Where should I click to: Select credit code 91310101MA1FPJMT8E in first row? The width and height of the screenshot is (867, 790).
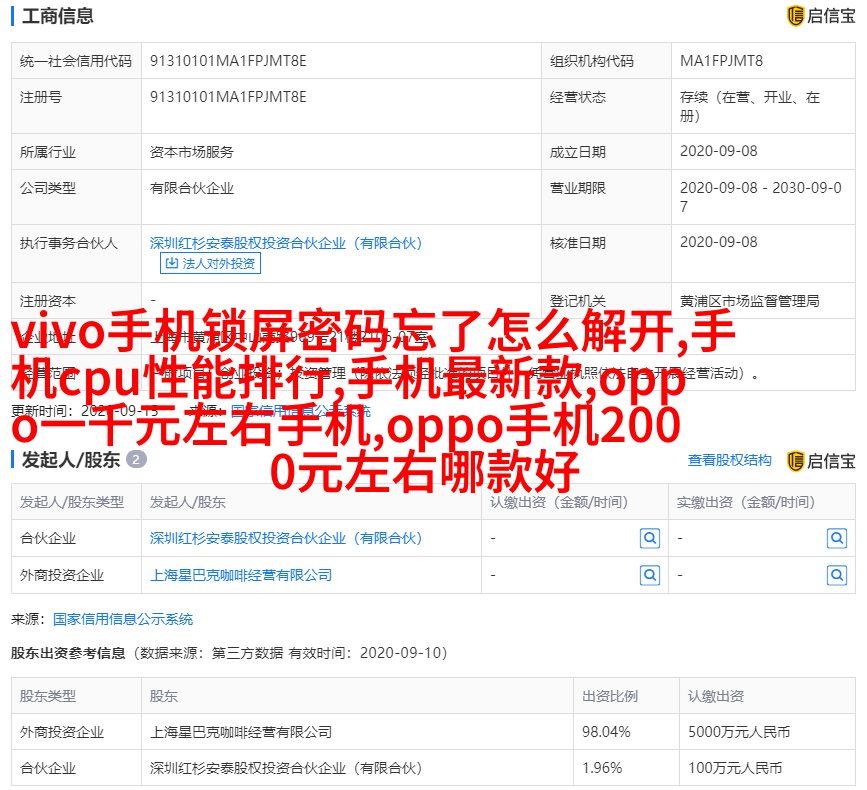228,61
